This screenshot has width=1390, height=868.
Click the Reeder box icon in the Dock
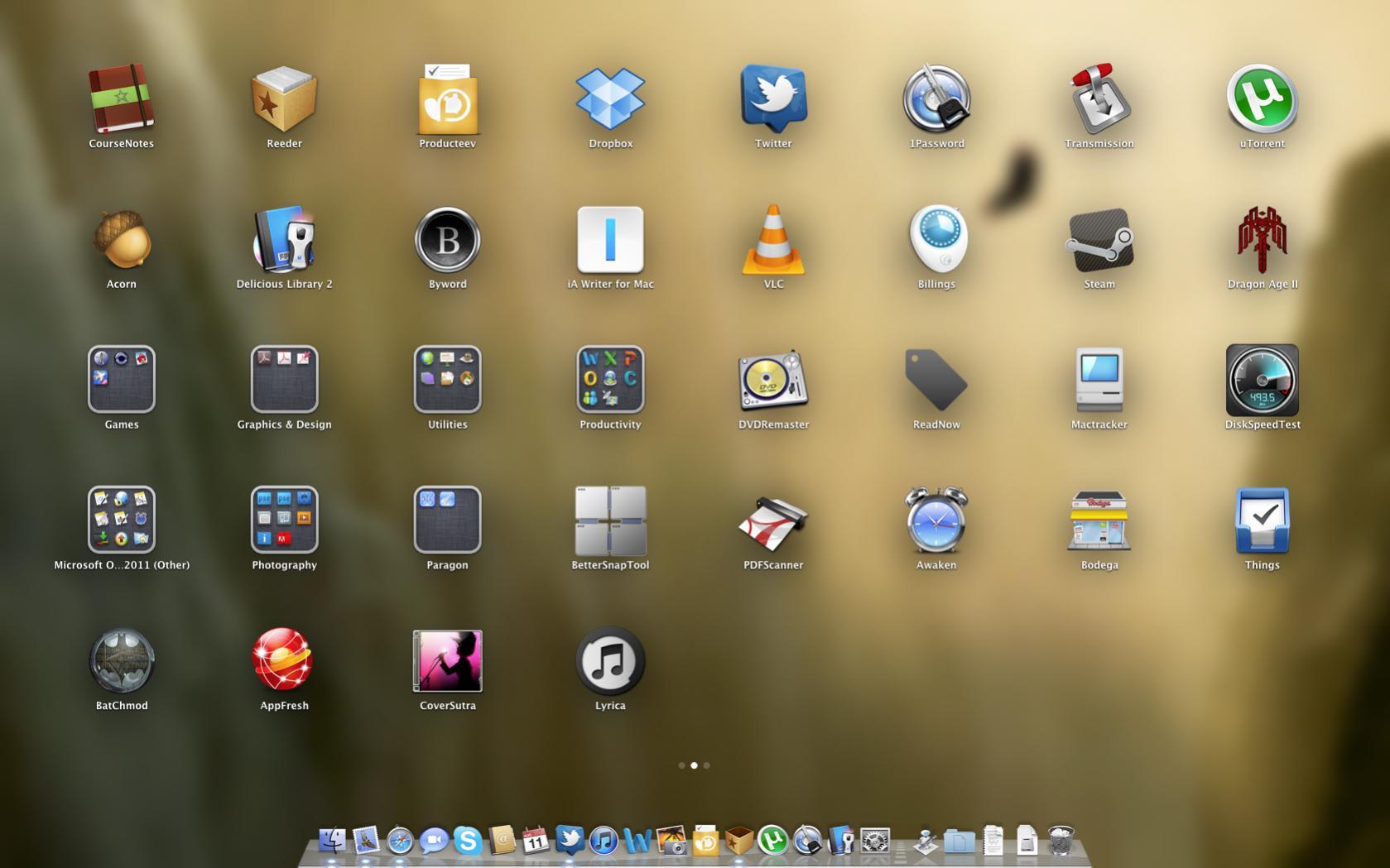[x=739, y=840]
